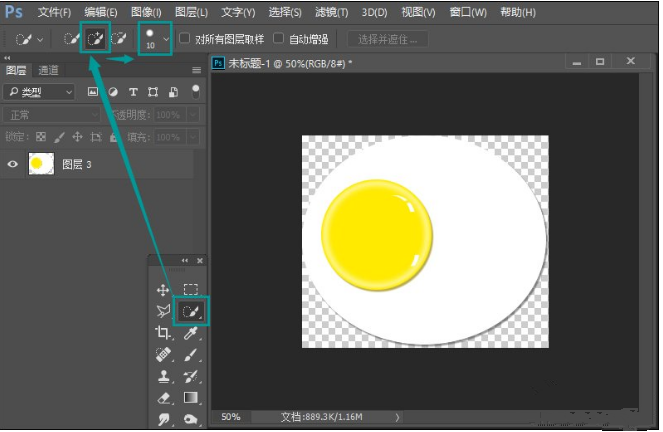Enable 自动增强 checkbox

pyautogui.click(x=279, y=39)
